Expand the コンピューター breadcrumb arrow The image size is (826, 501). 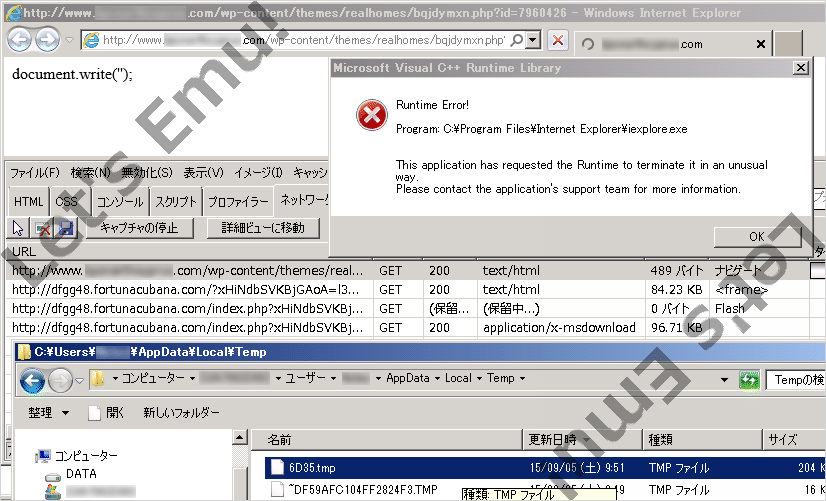(x=192, y=378)
